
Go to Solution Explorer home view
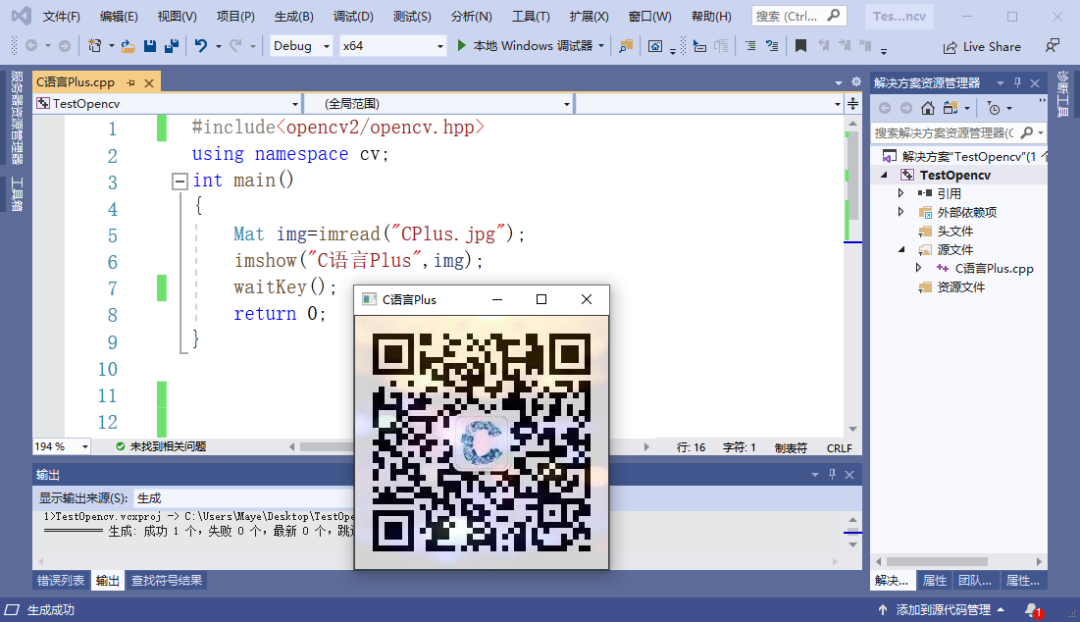928,108
